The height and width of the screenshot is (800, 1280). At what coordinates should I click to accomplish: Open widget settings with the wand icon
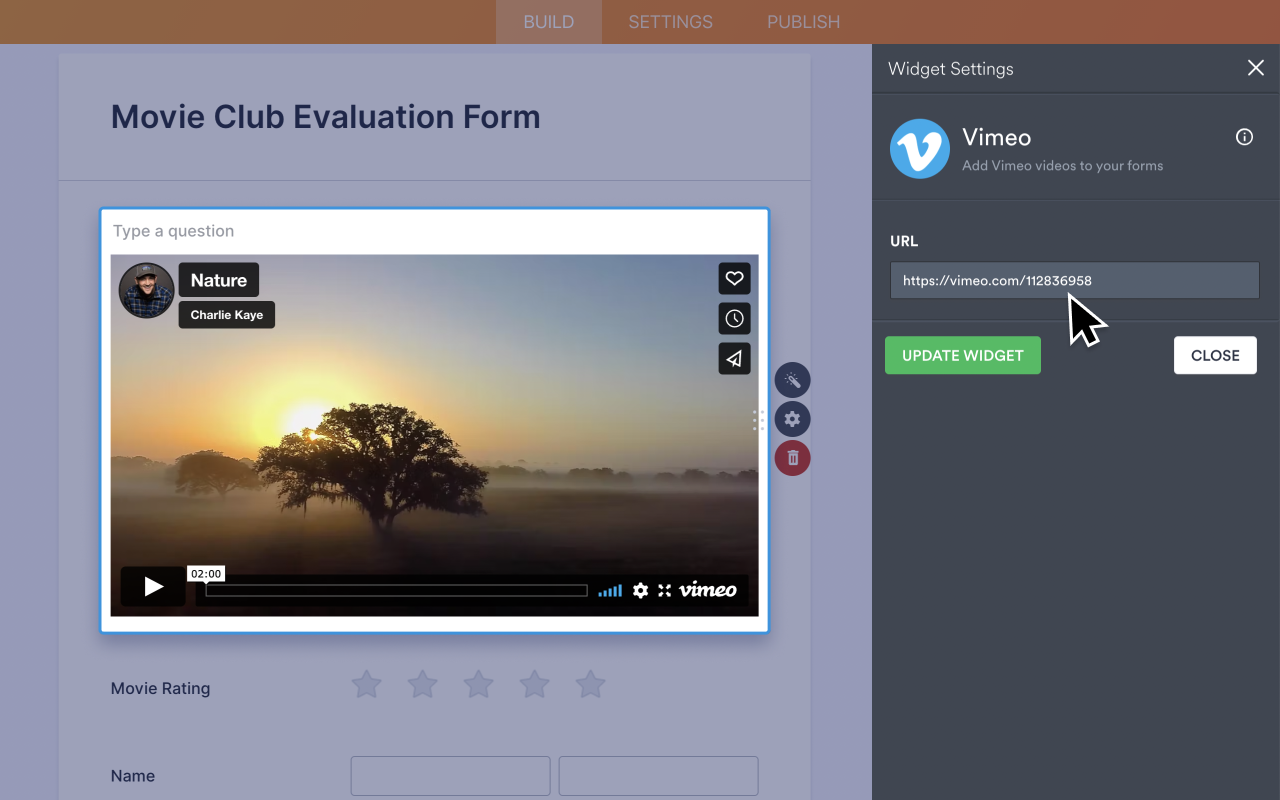coord(792,380)
